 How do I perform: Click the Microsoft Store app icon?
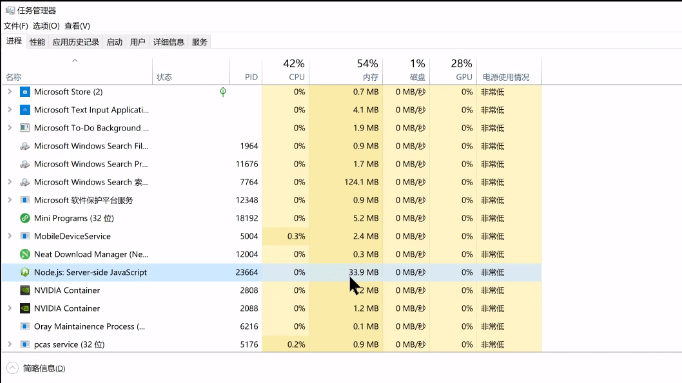pos(25,92)
